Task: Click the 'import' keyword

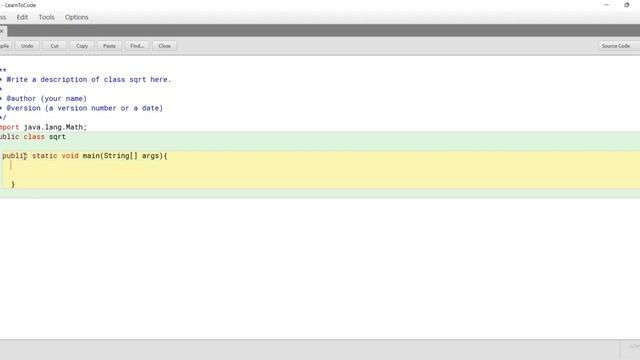Action: (9, 127)
